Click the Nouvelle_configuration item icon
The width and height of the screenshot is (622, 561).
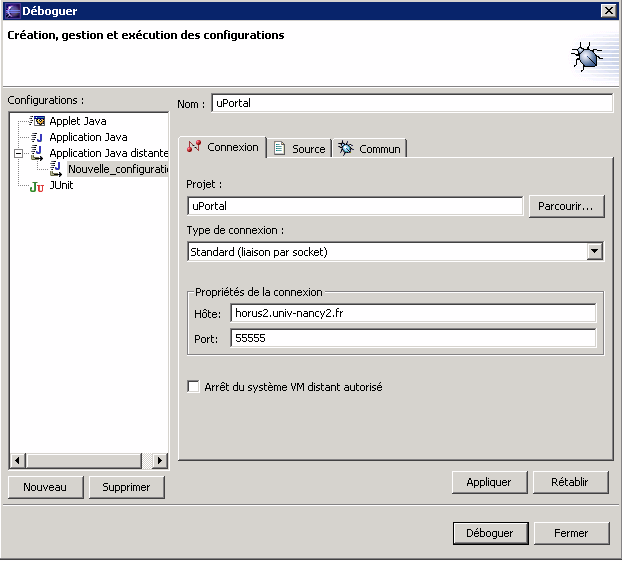[x=56, y=169]
